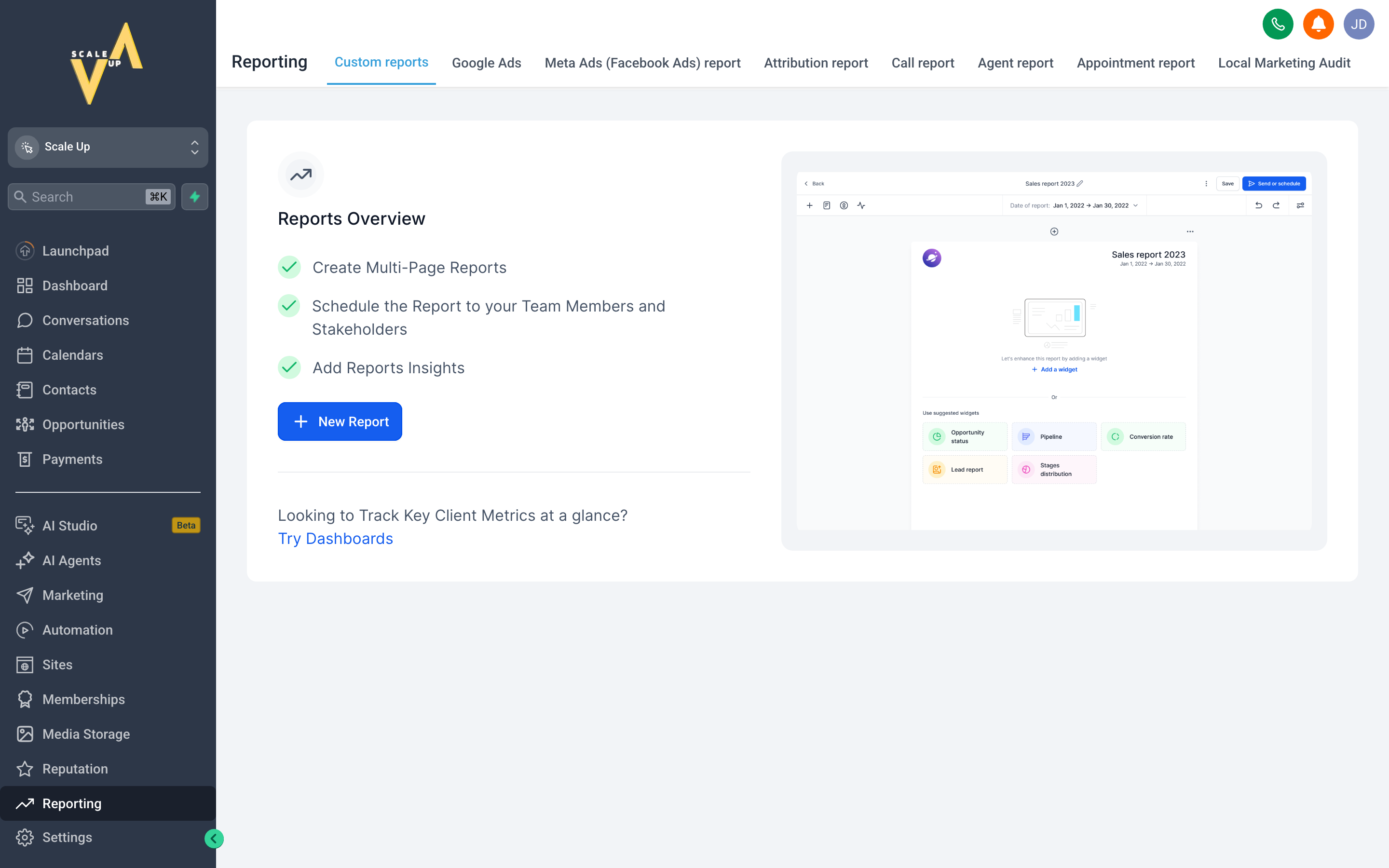Switch to the Custom reports tab
The height and width of the screenshot is (868, 1389).
381,62
